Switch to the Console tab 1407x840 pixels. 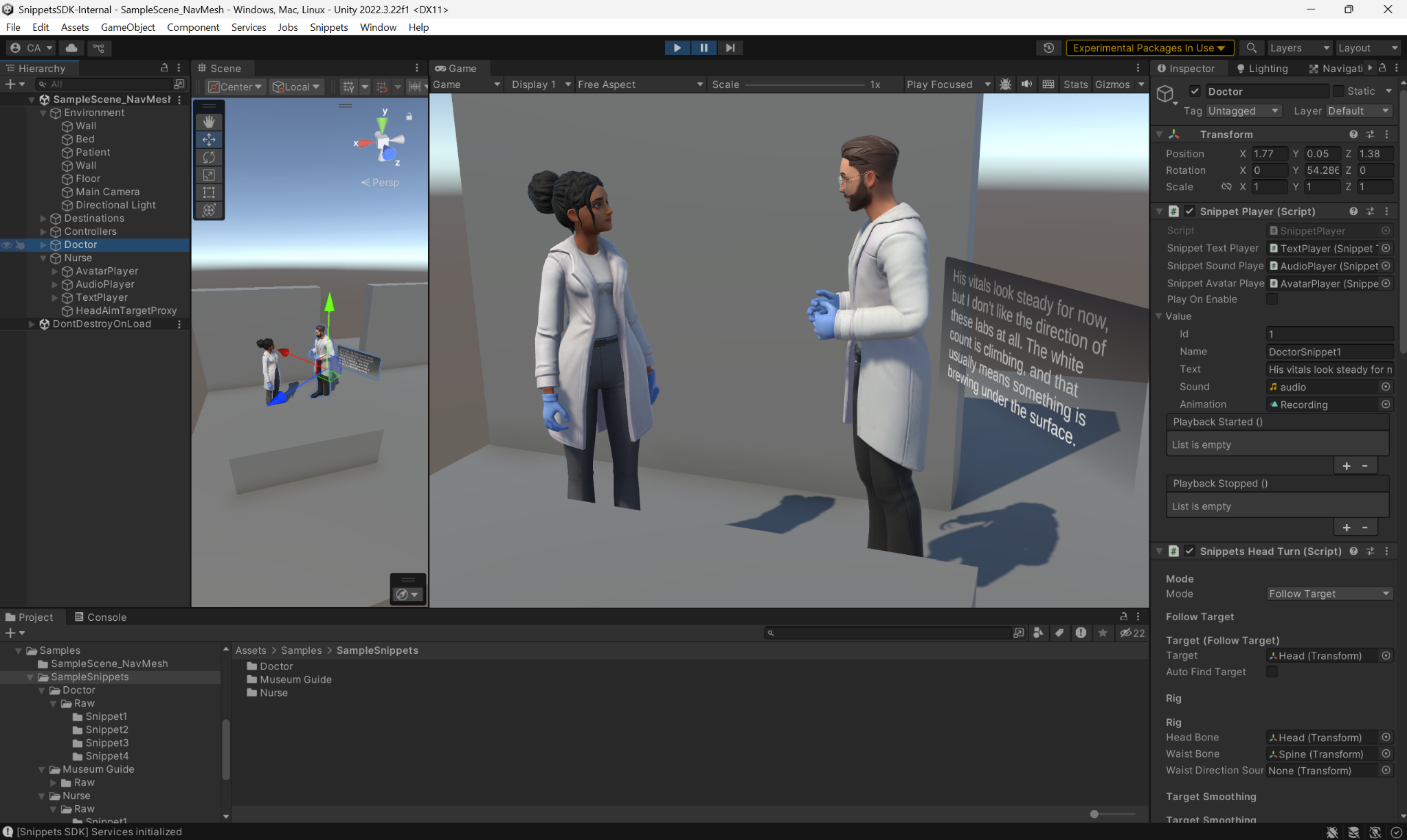point(100,617)
